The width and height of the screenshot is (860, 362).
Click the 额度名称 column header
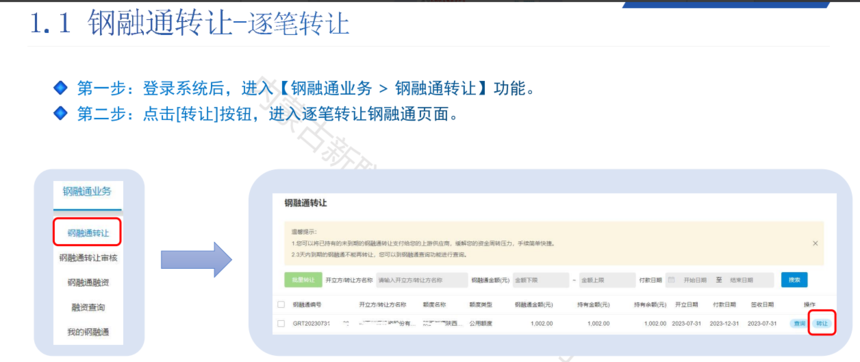[433, 304]
